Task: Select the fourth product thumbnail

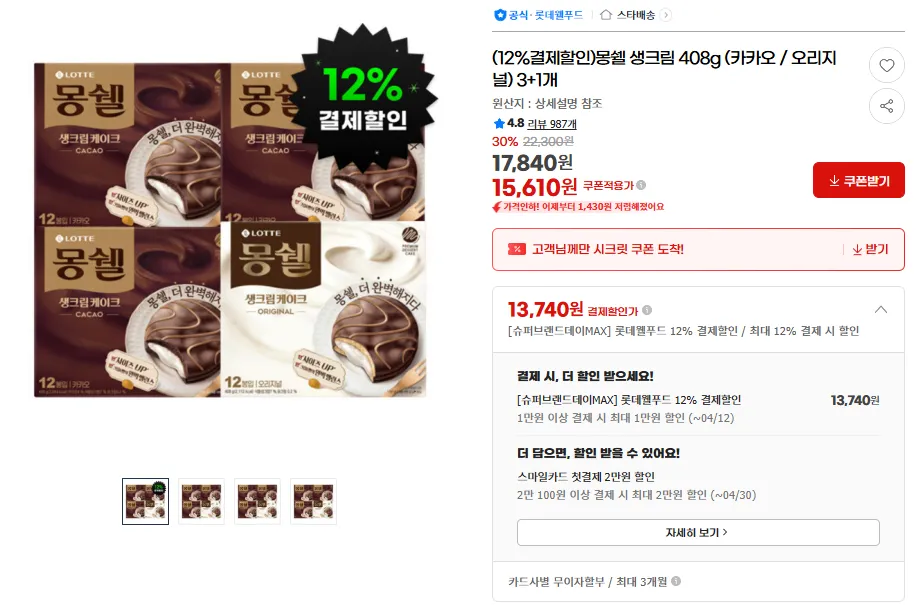Action: pos(314,501)
